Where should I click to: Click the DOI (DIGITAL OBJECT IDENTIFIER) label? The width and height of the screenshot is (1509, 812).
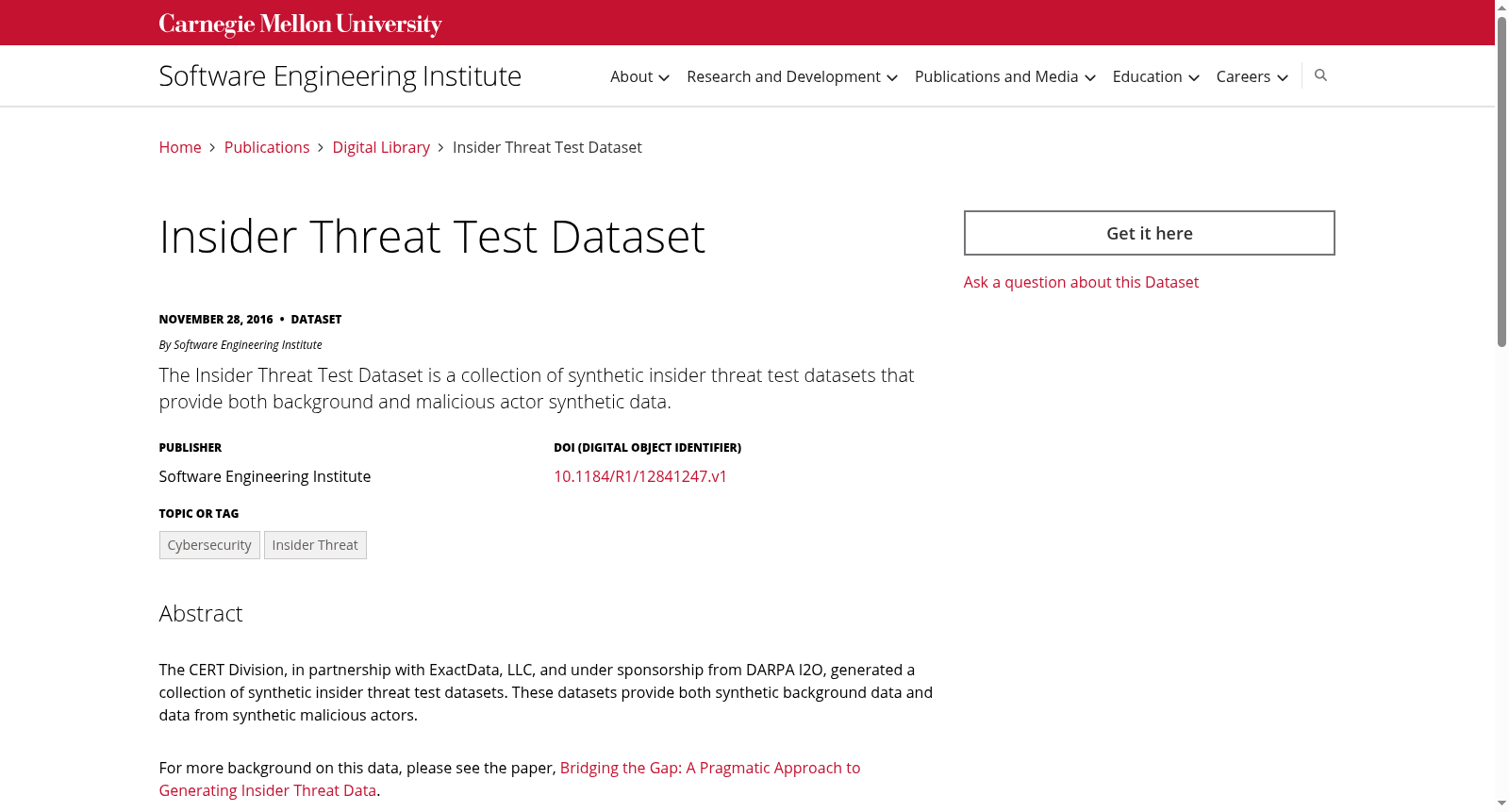tap(647, 448)
